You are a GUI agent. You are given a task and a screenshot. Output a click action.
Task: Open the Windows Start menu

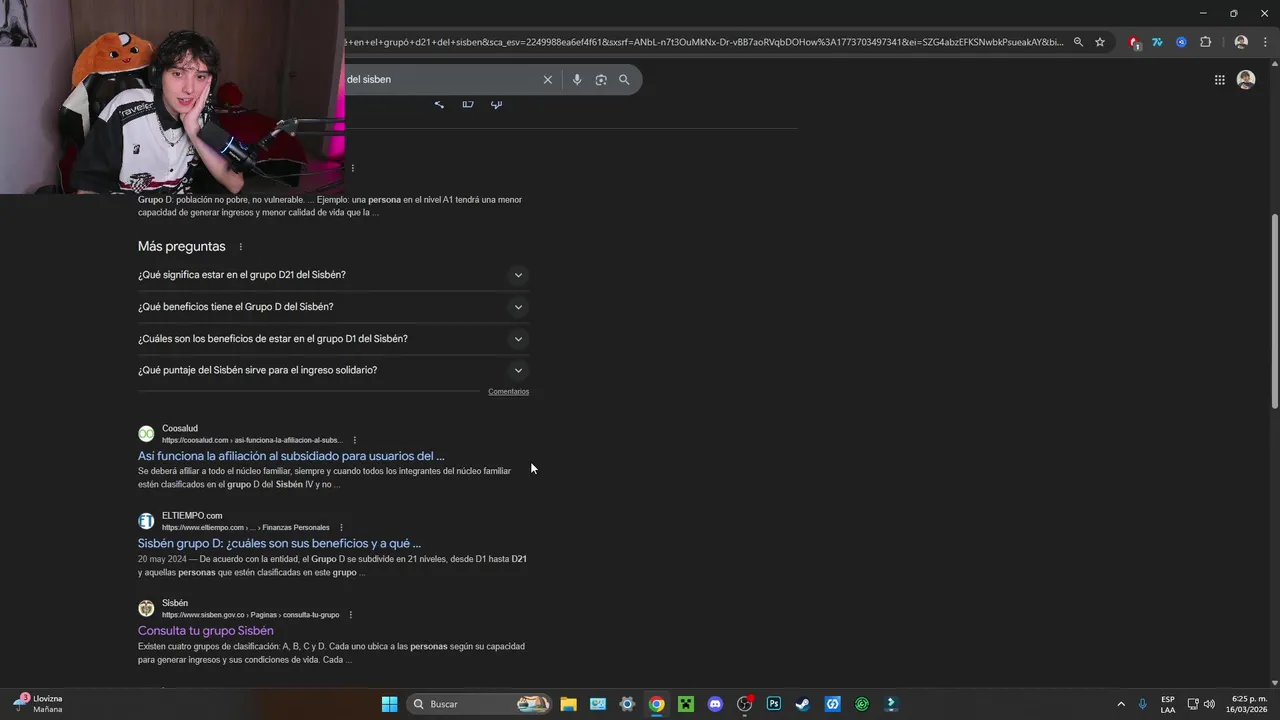coord(389,704)
